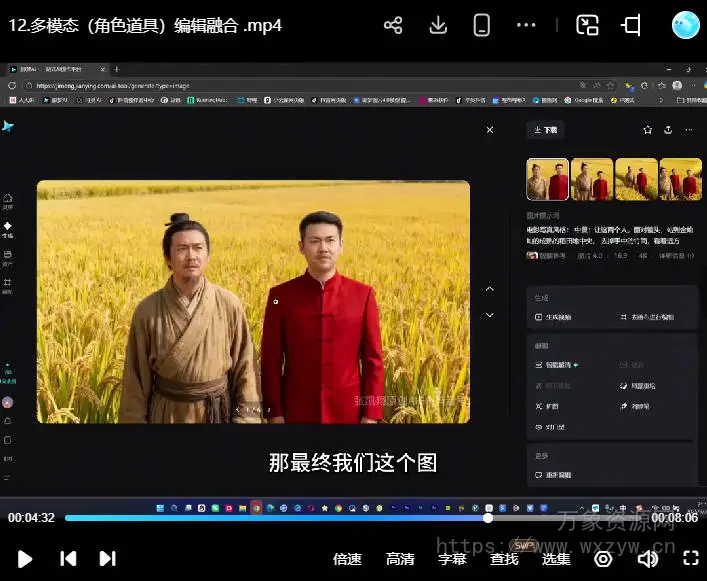Enable picture-in-picture mini window mode

588,26
